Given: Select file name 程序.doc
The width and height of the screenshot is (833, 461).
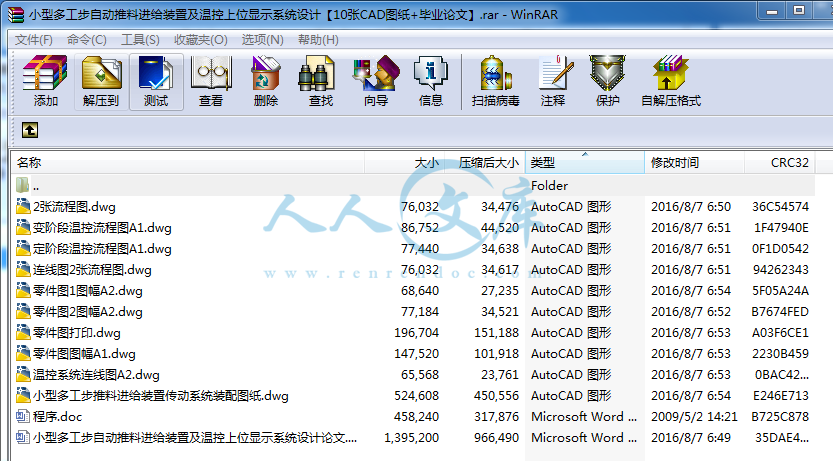Looking at the screenshot, I should 57,416.
